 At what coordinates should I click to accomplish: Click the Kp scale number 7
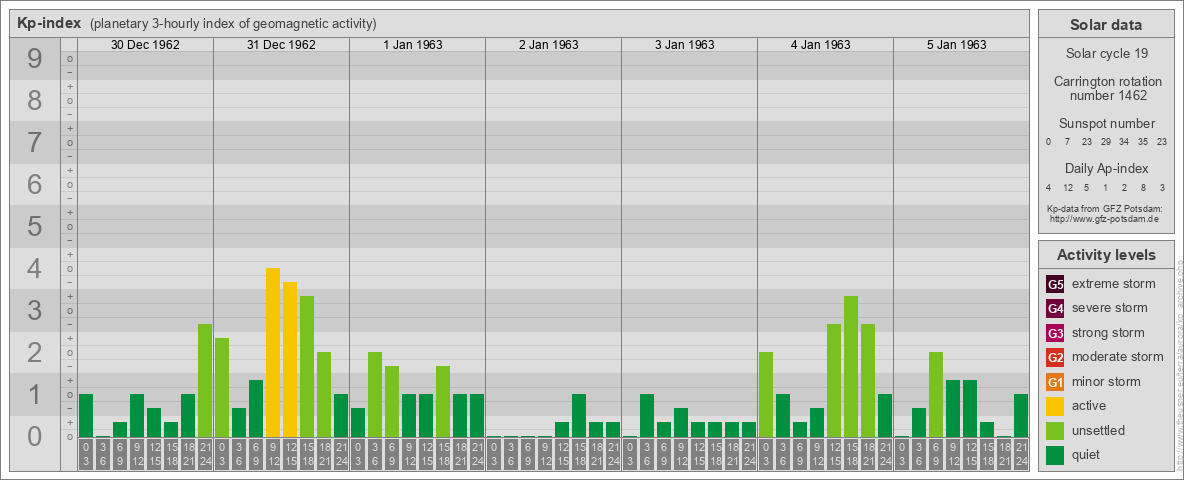tap(34, 142)
